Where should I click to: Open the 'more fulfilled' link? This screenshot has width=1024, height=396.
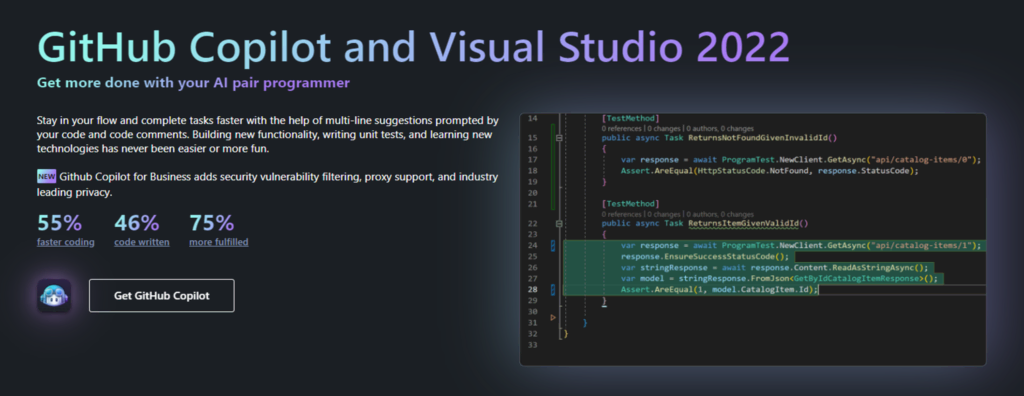(219, 242)
